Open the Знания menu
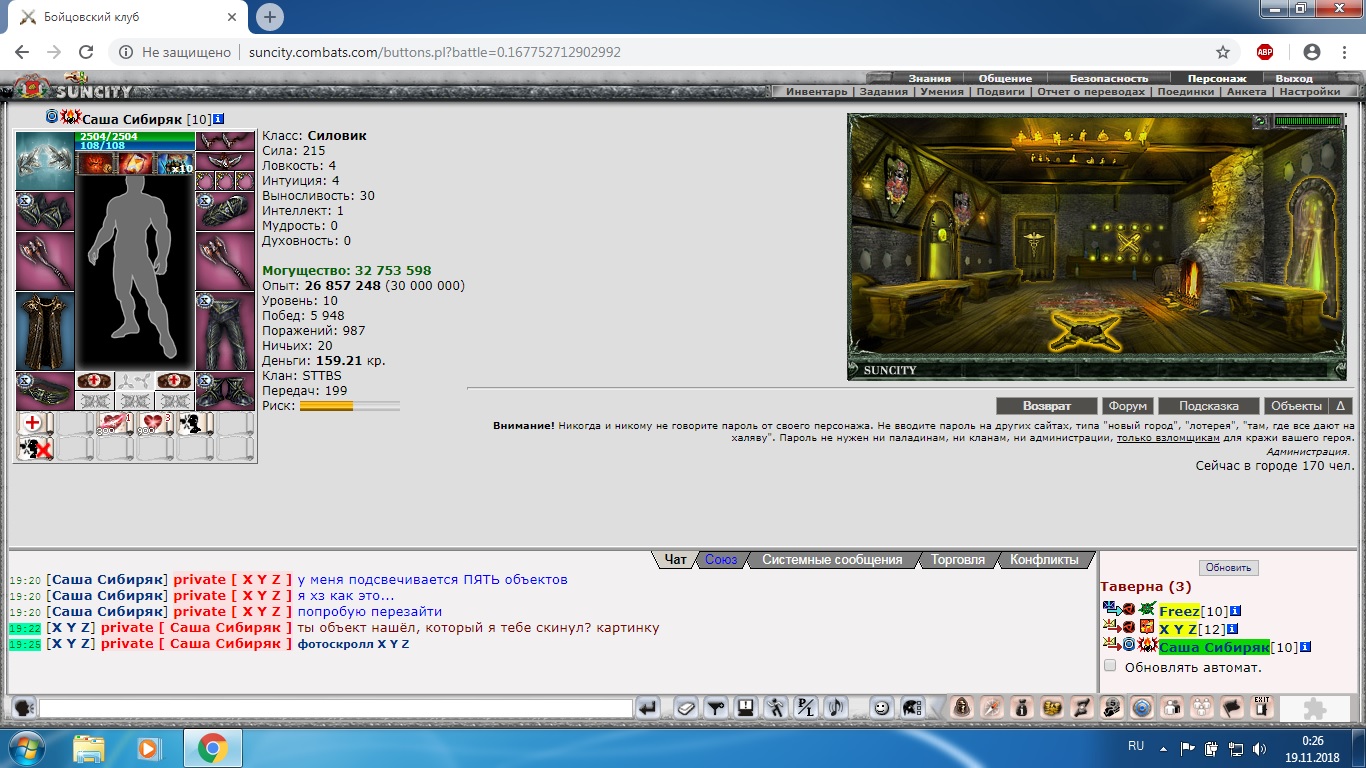This screenshot has height=768, width=1366. click(930, 78)
